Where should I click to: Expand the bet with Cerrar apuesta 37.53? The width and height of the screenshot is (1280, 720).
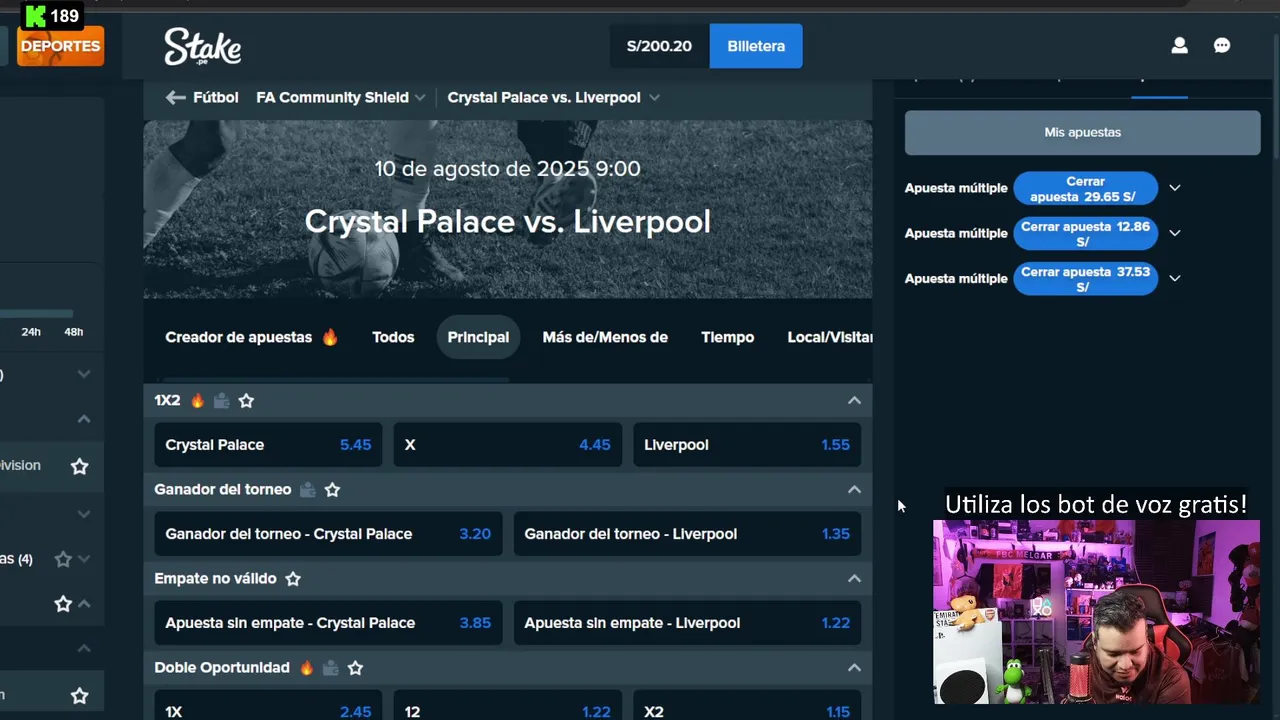[x=1175, y=278]
